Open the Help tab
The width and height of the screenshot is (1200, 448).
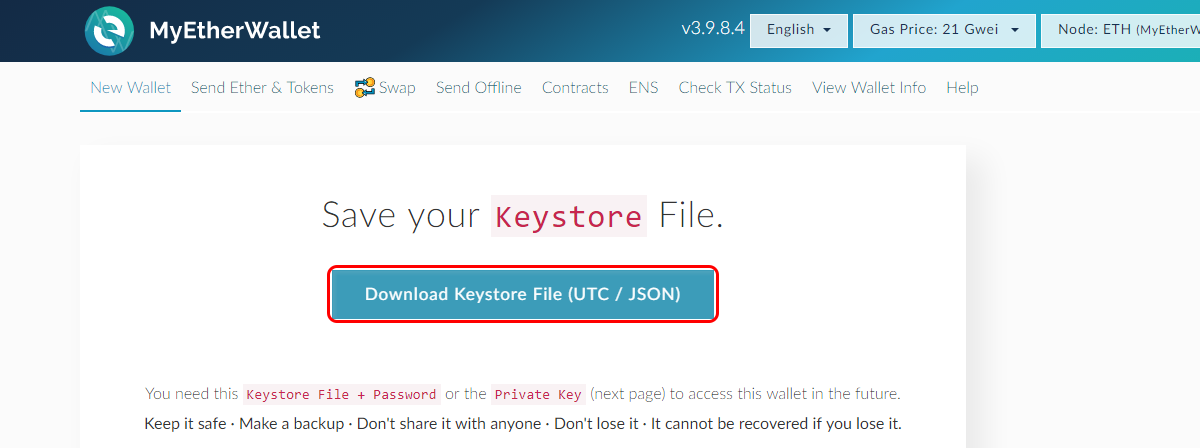962,88
